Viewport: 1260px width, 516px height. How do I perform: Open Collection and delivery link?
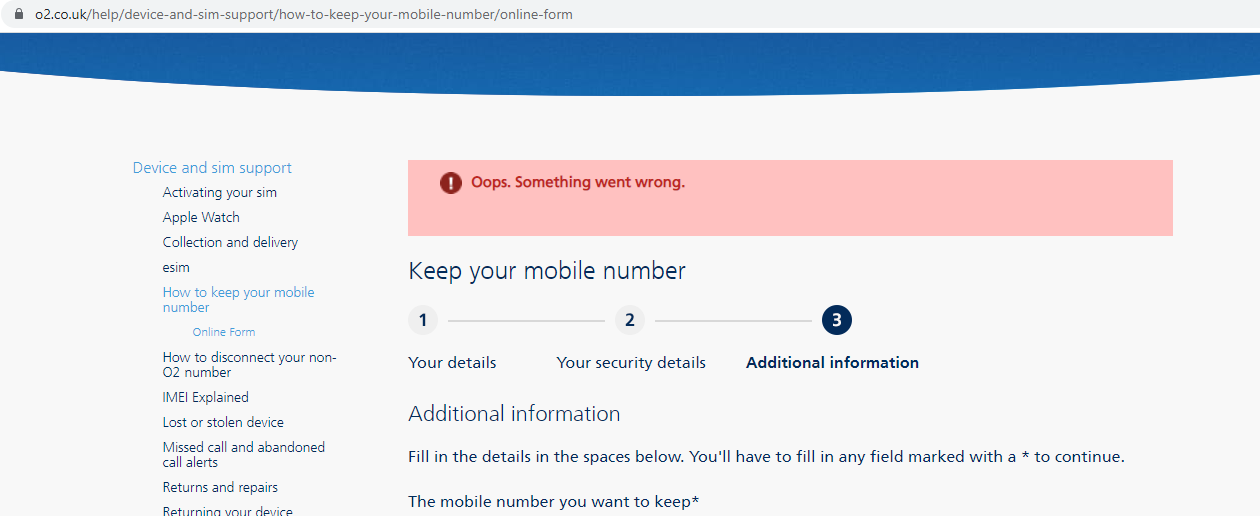(230, 242)
